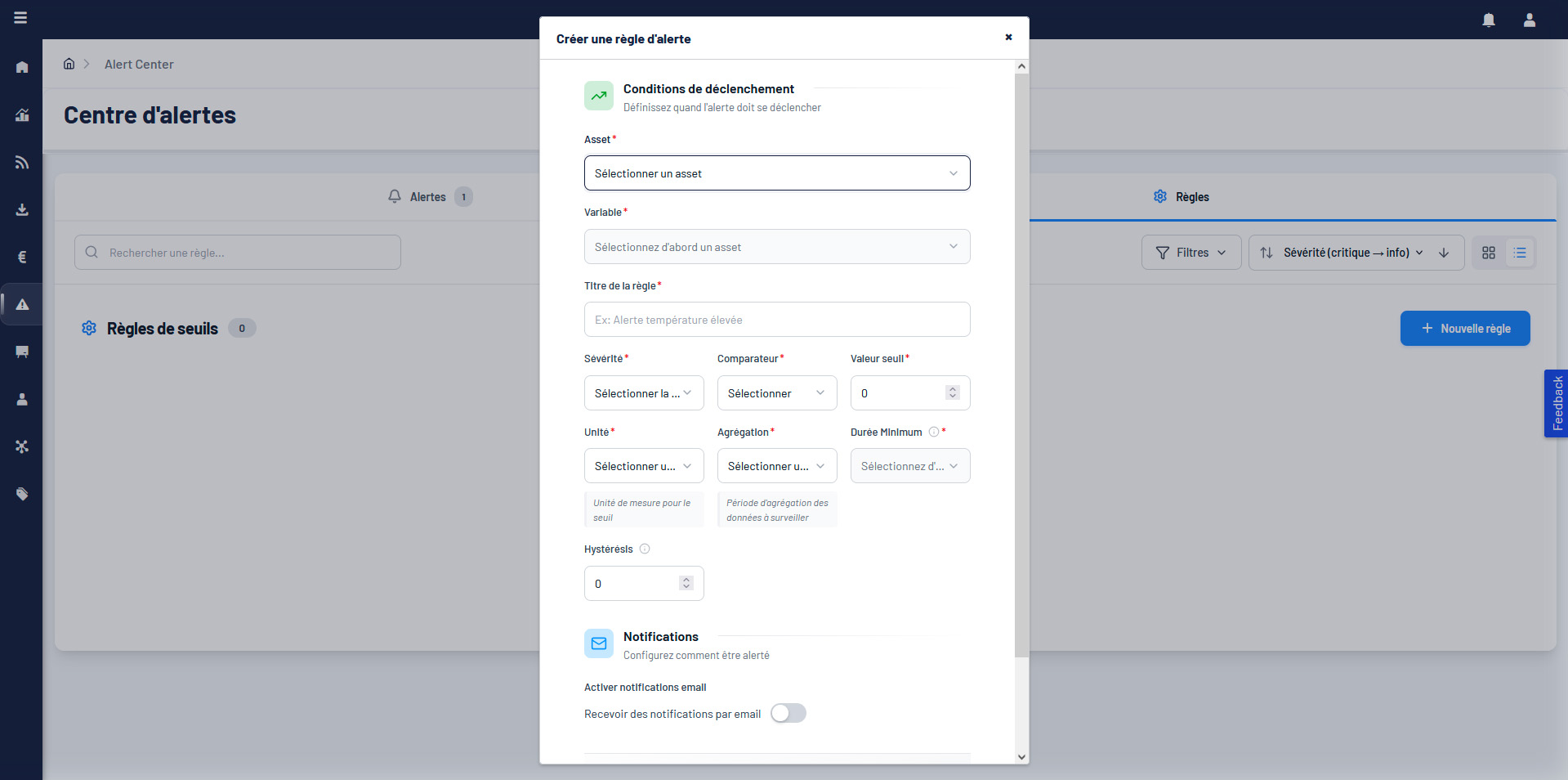Open the user profile icon

tap(1529, 20)
